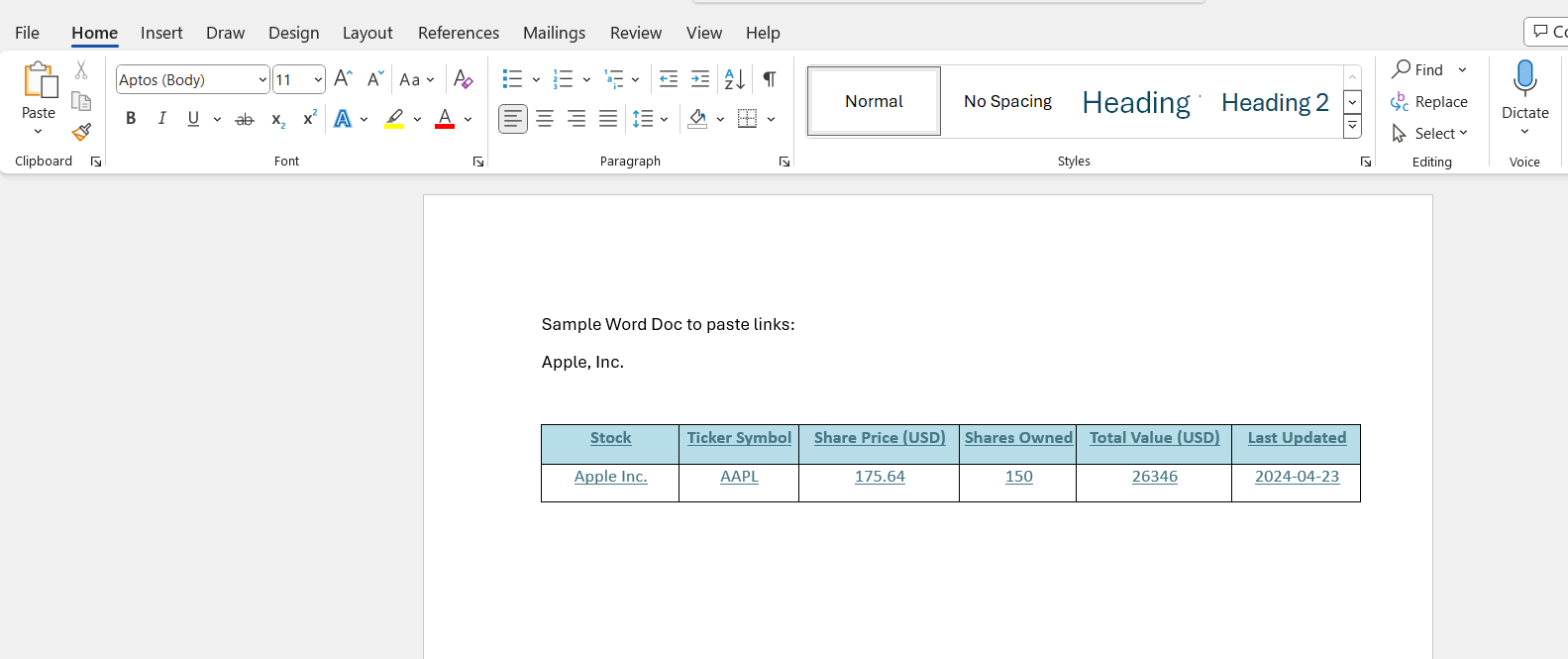Apply the No Spacing style
Image resolution: width=1568 pixels, height=659 pixels.
click(x=1007, y=101)
